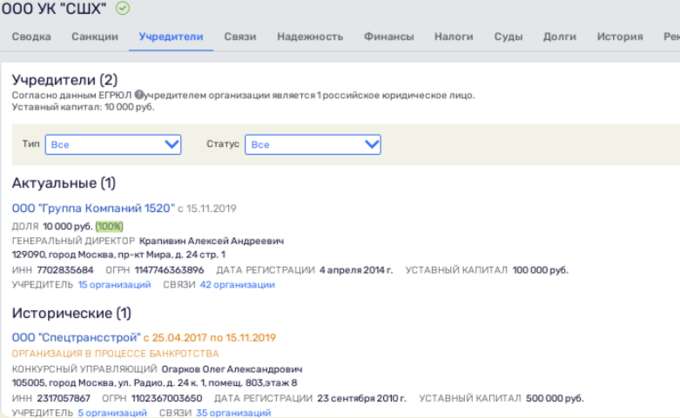Expand the Статус filter dropdown
This screenshot has height=418, width=680.
point(313,144)
